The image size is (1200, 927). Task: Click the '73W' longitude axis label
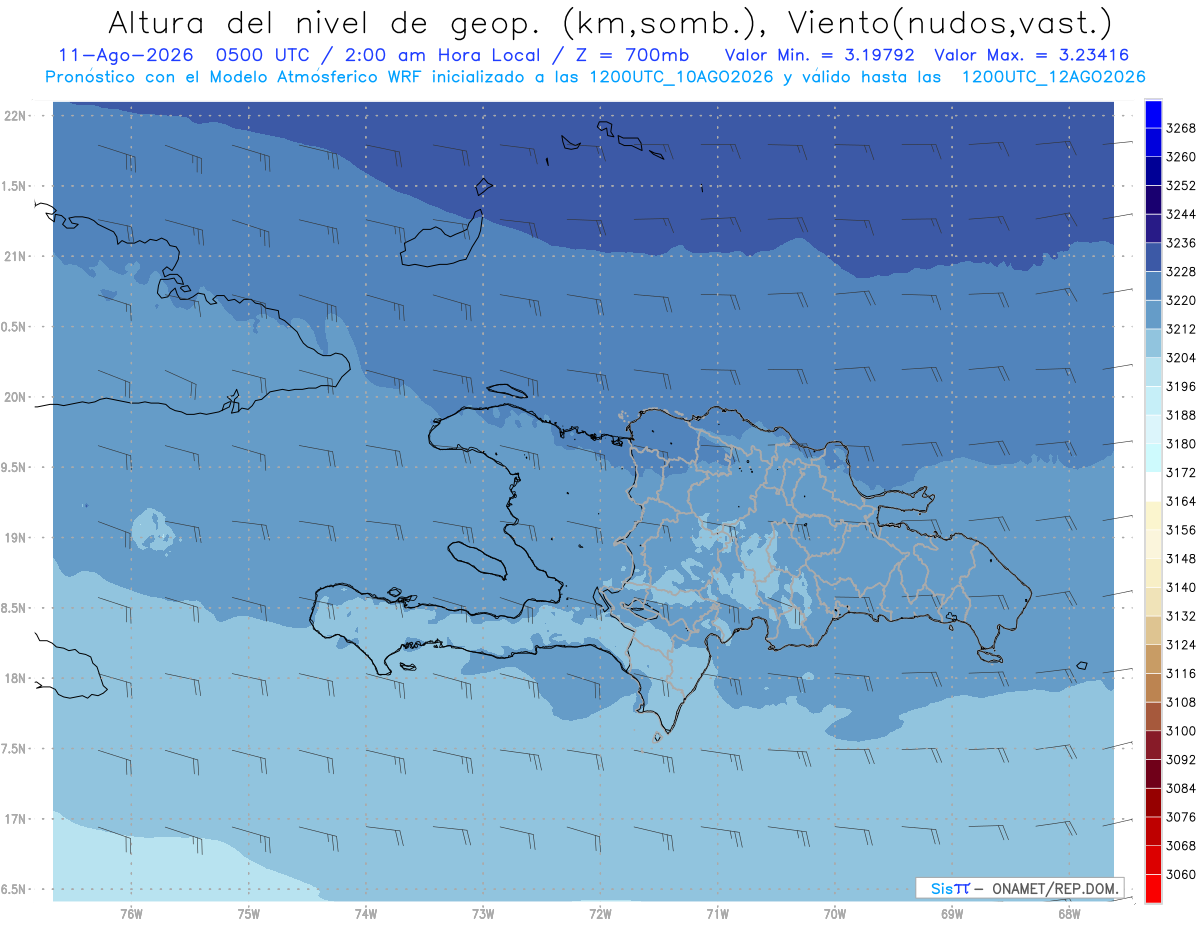483,914
